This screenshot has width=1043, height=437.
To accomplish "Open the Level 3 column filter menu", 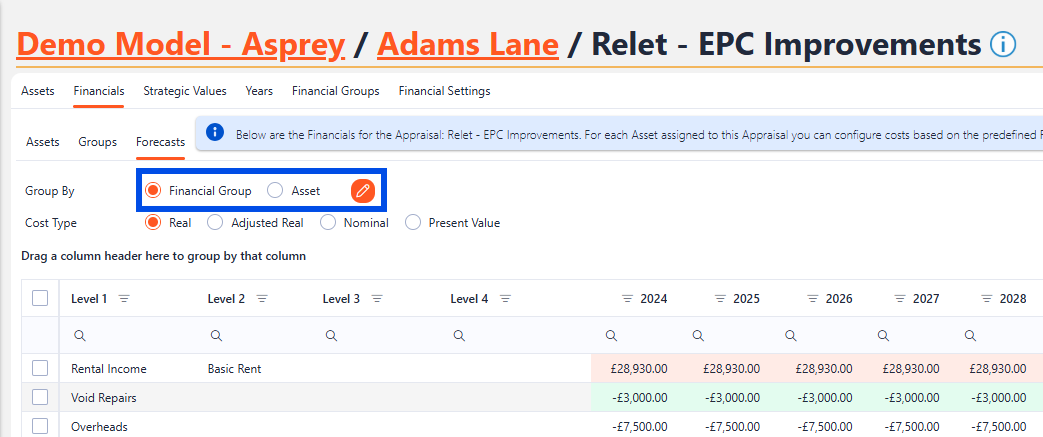I will pyautogui.click(x=377, y=299).
